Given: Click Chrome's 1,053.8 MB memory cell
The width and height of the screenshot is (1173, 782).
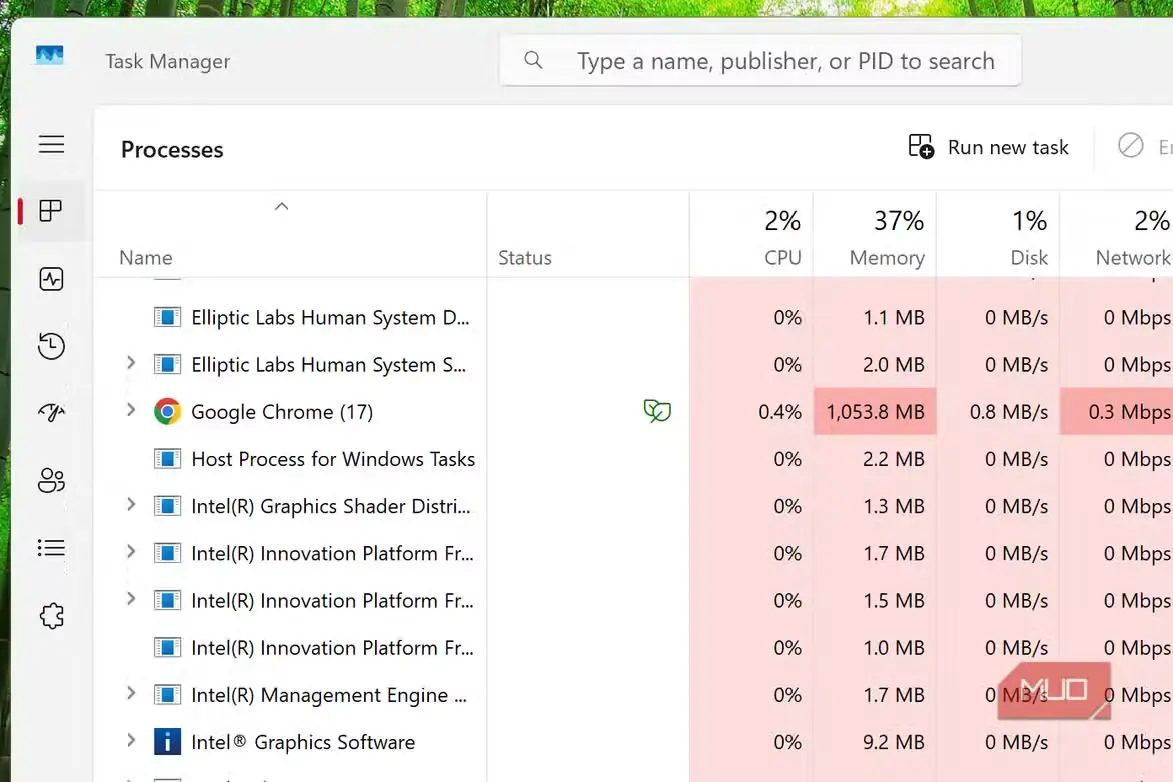Looking at the screenshot, I should [x=875, y=412].
